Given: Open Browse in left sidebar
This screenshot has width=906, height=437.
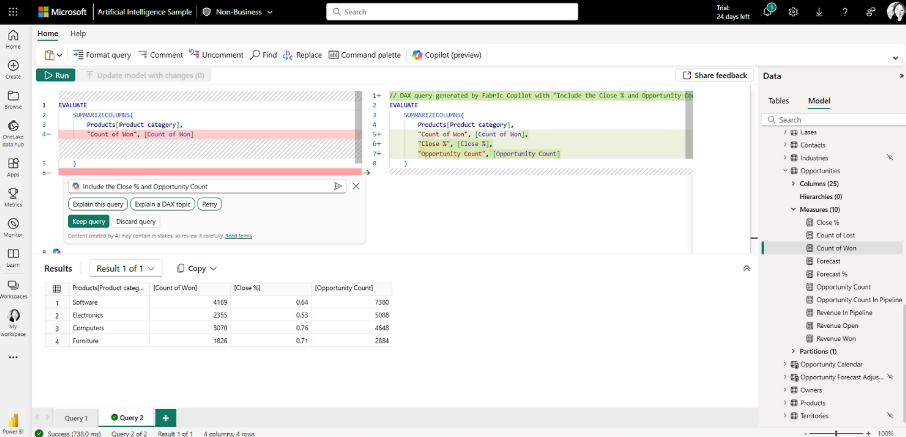Looking at the screenshot, I should [x=13, y=99].
